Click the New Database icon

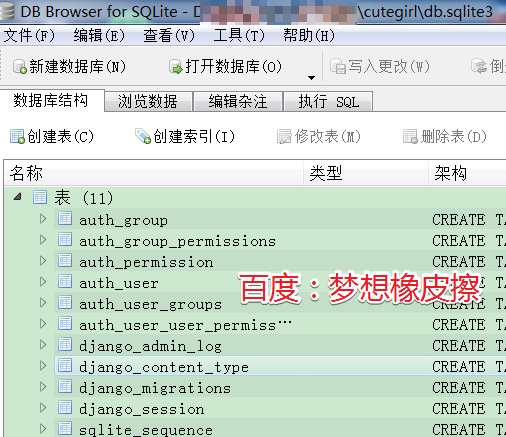[x=20, y=67]
